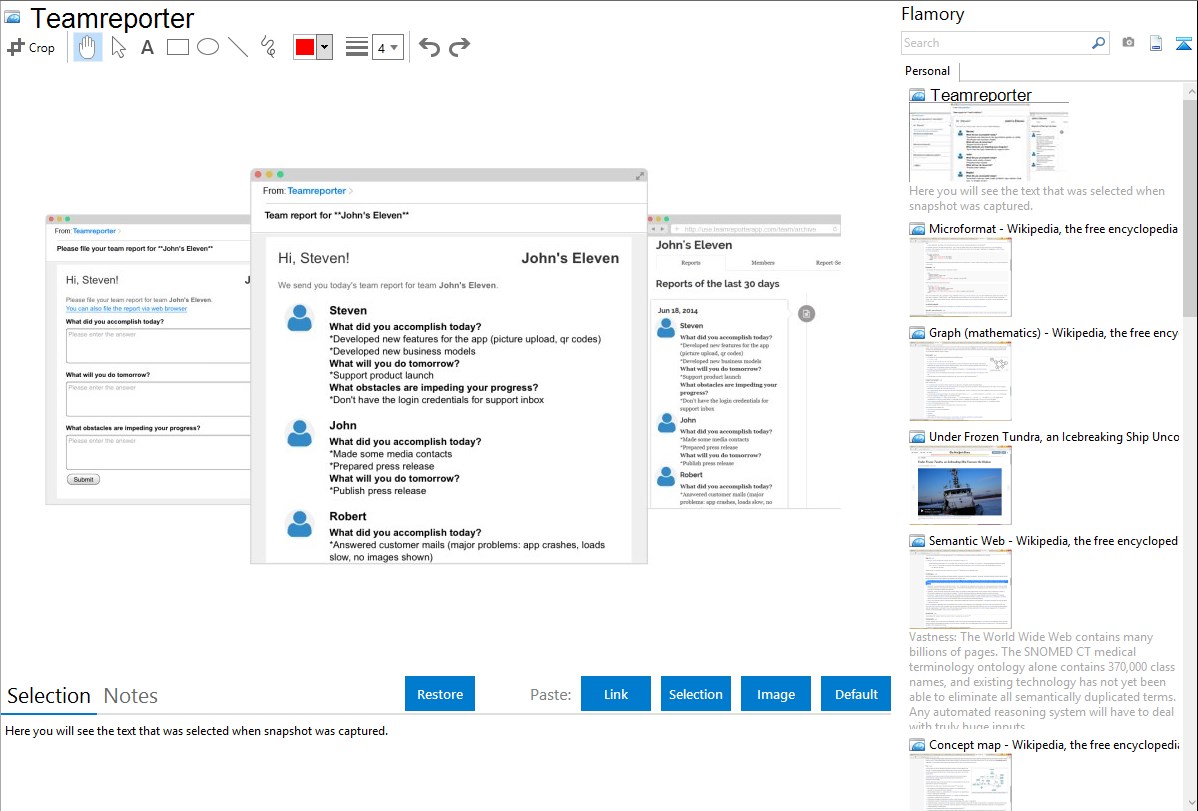Viewport: 1198px width, 811px height.
Task: Select the Crop tool
Action: pyautogui.click(x=31, y=47)
